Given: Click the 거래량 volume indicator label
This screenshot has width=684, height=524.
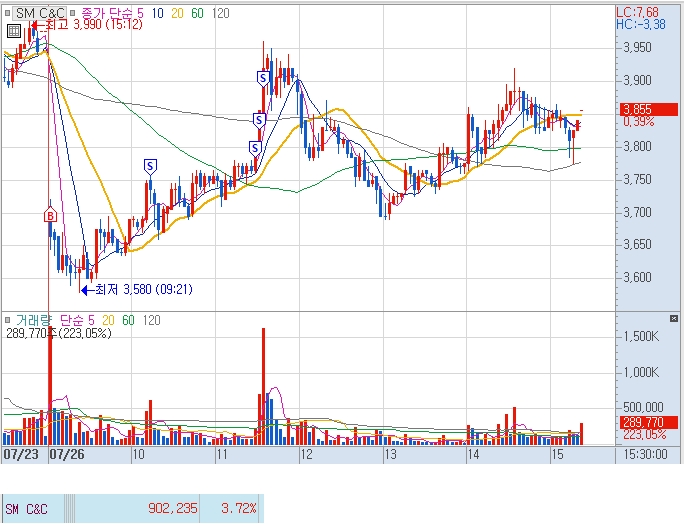Looking at the screenshot, I should [34, 320].
